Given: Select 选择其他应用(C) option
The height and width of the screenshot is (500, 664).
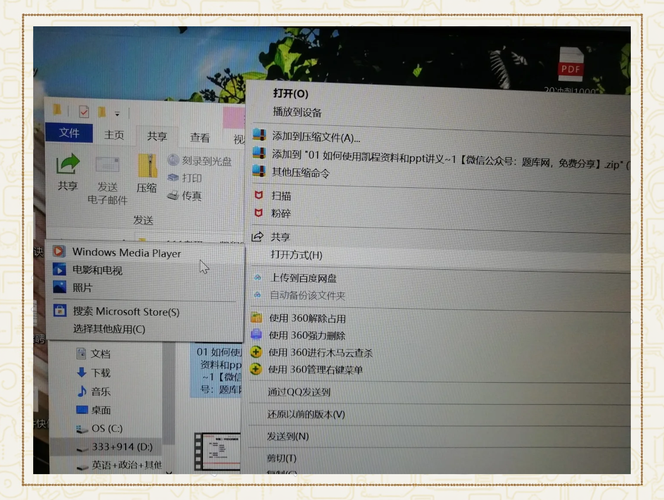Looking at the screenshot, I should click(x=145, y=329).
